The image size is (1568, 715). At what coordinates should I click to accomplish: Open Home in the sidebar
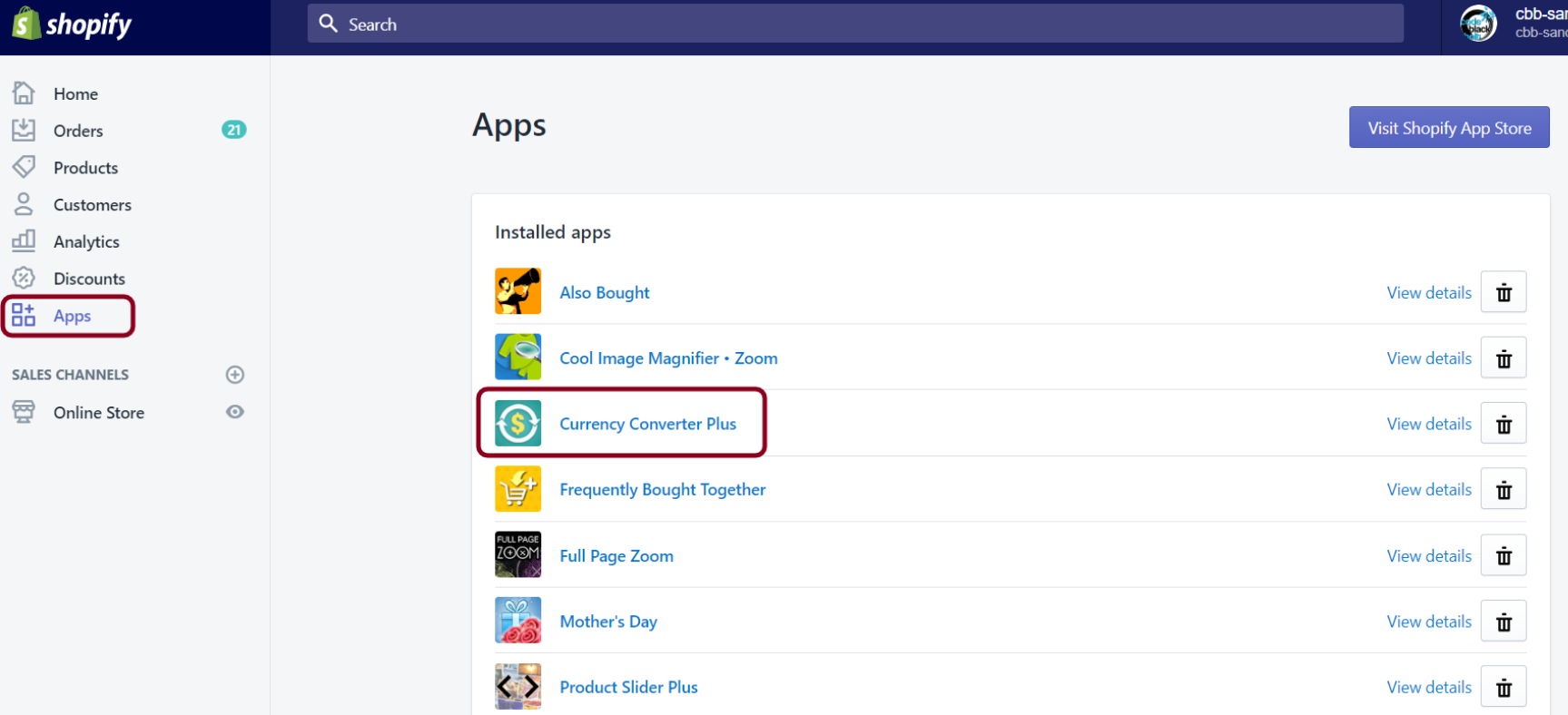(75, 93)
